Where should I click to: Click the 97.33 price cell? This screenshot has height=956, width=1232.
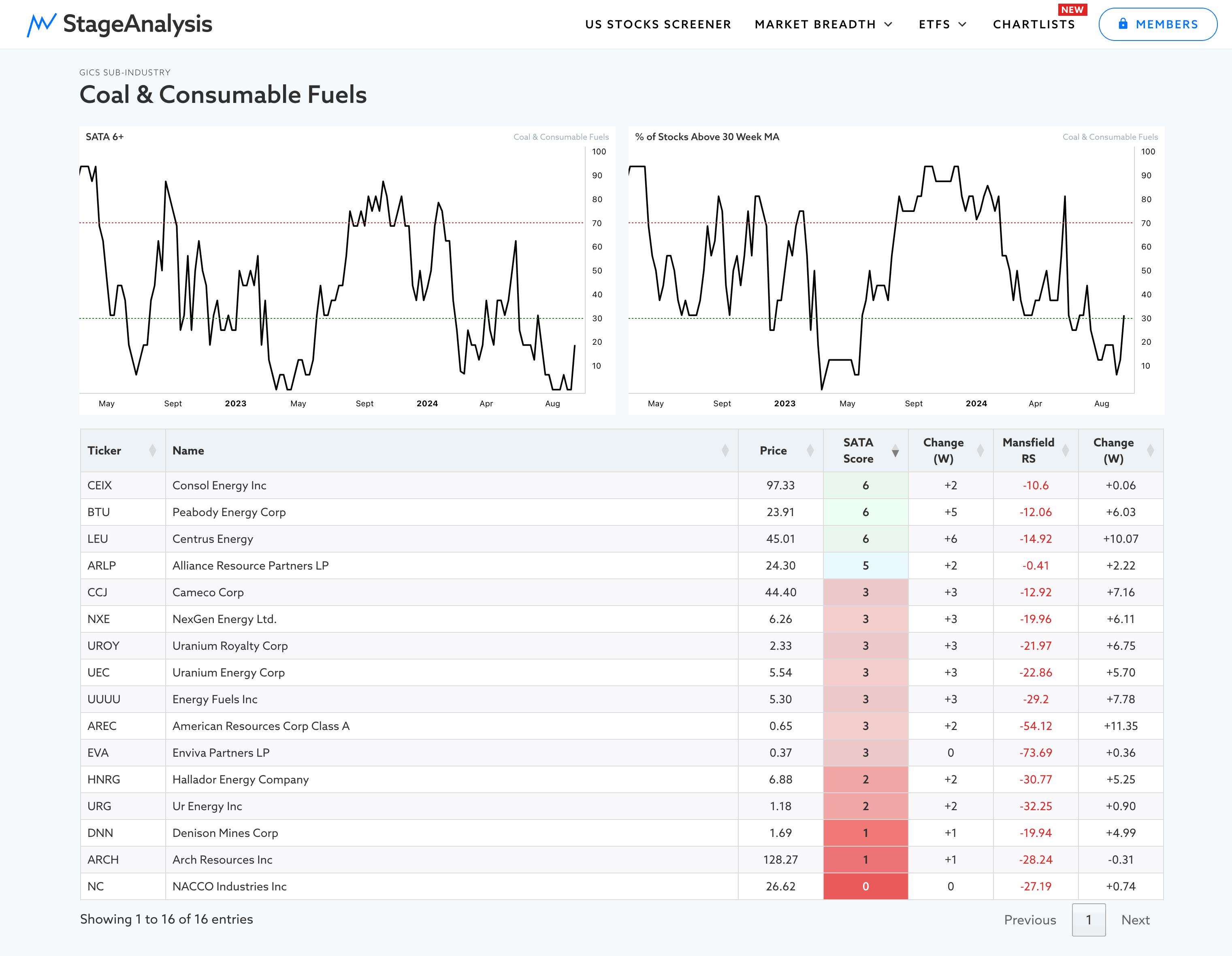pyautogui.click(x=781, y=485)
